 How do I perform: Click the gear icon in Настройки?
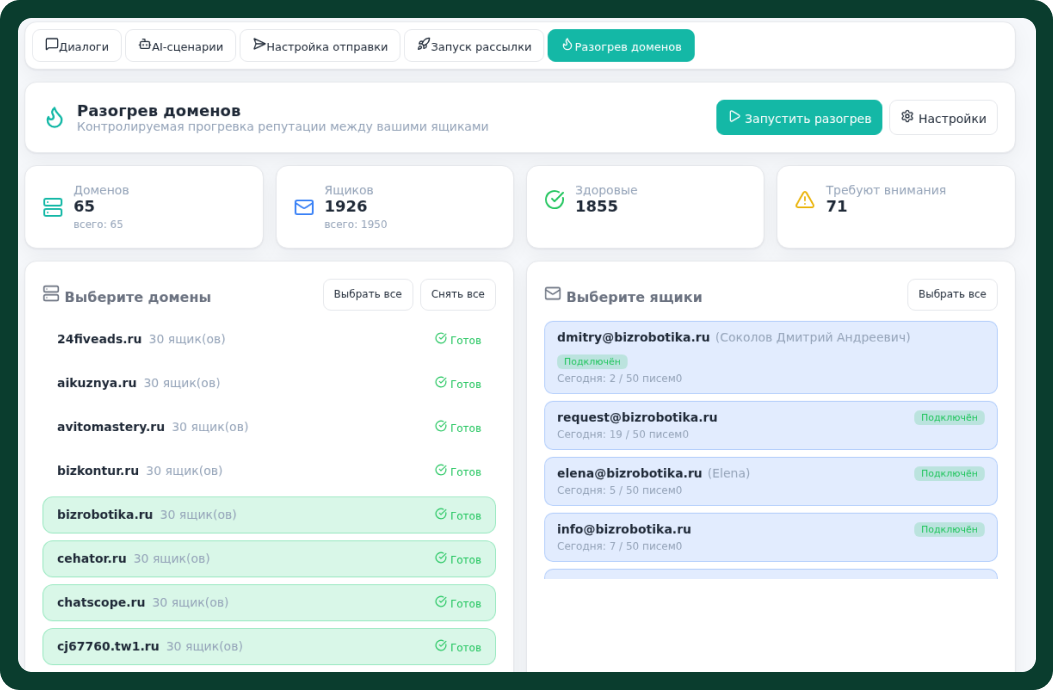tap(907, 117)
